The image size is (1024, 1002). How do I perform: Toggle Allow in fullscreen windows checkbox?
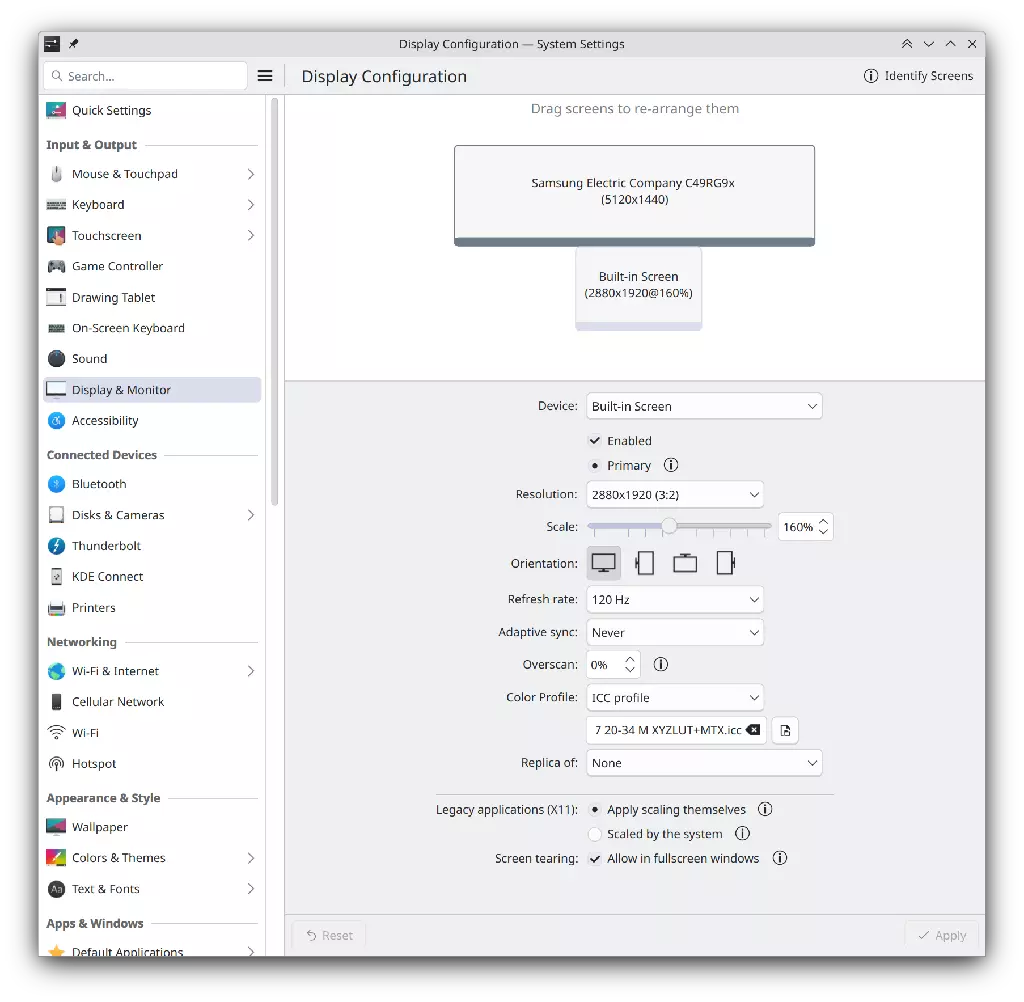[595, 859]
